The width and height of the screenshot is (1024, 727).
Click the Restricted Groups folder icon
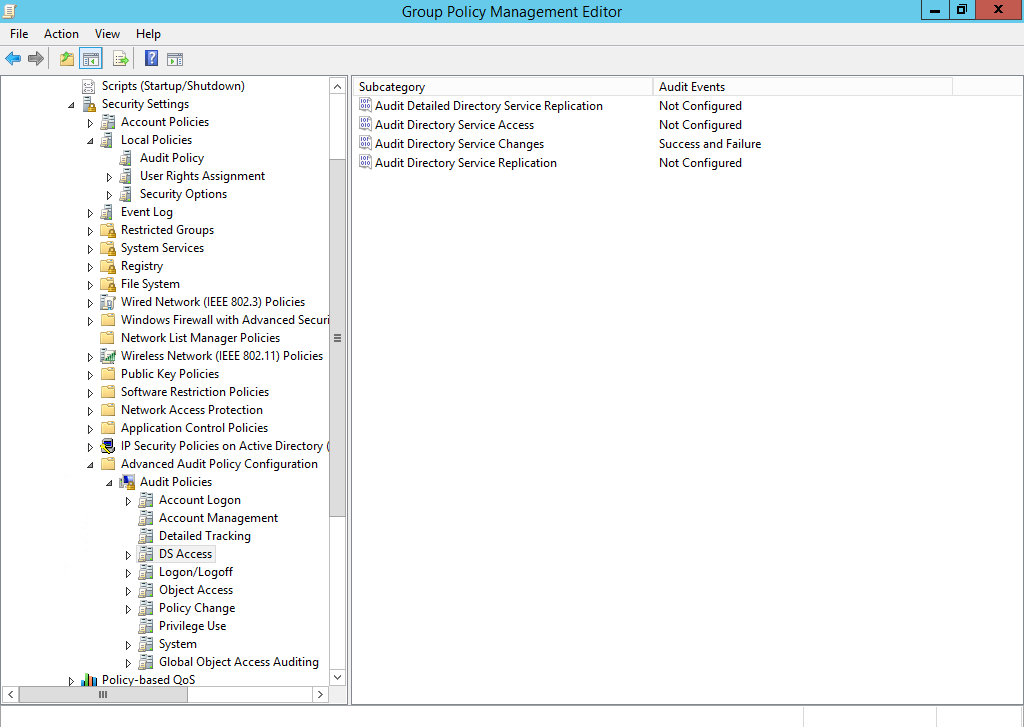(x=108, y=230)
